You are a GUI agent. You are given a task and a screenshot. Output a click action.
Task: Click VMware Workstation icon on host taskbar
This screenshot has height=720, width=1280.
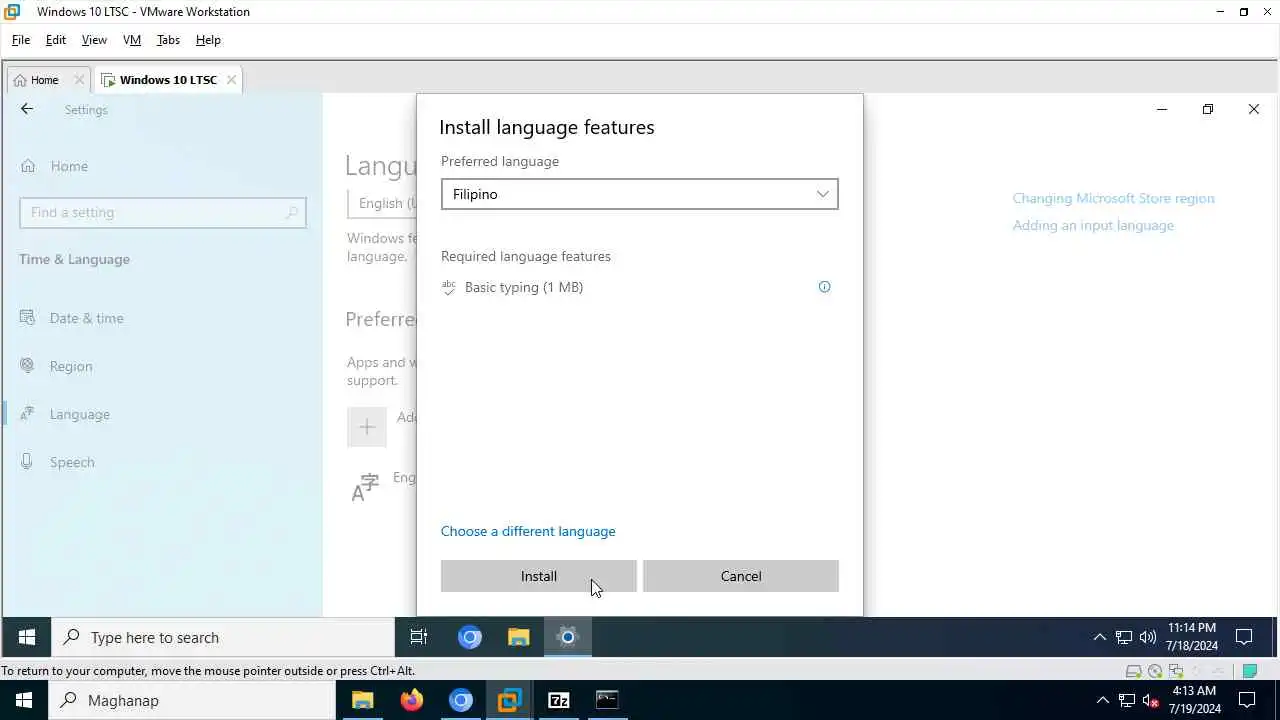(x=510, y=700)
